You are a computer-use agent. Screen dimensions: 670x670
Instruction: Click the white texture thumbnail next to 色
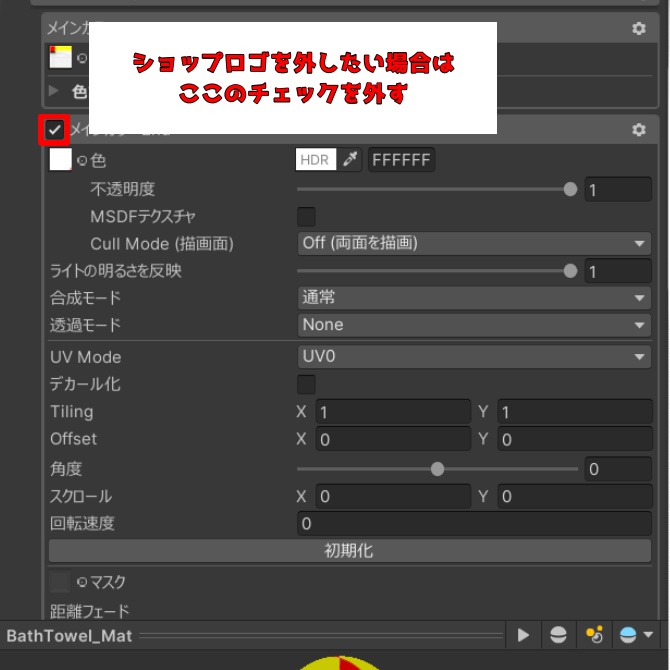pos(60,160)
